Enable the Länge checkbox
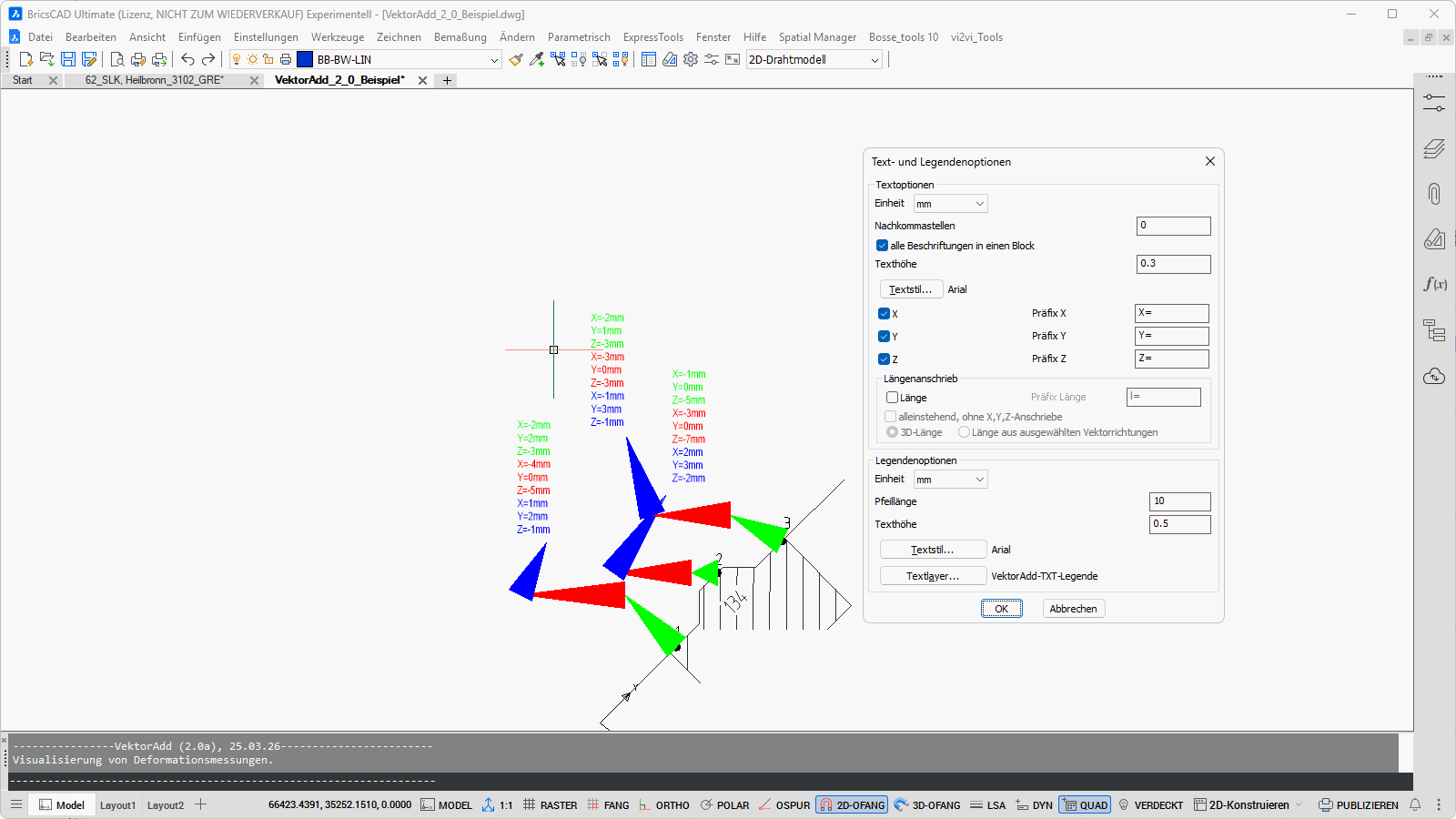 coord(892,398)
